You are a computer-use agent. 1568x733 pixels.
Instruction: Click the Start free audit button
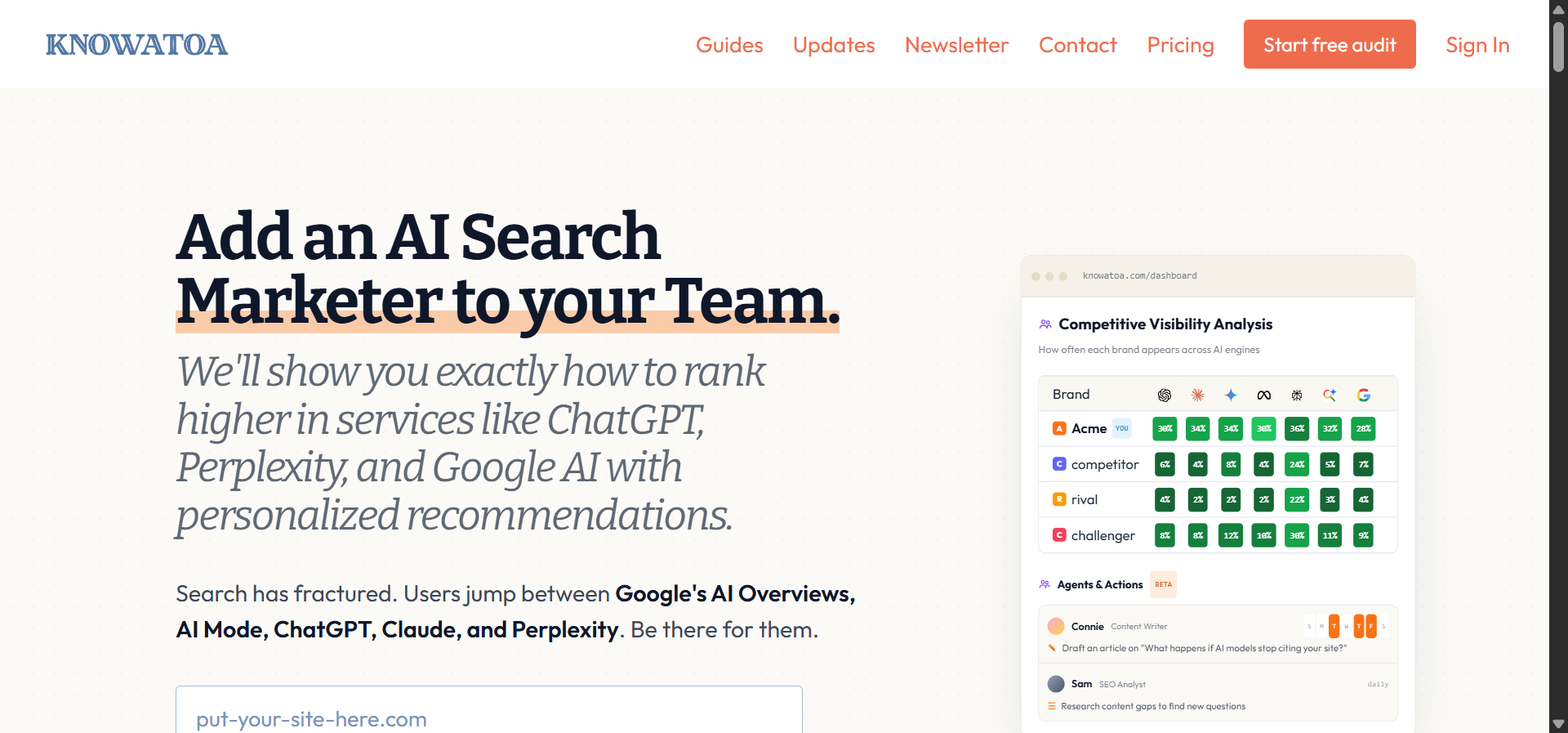[x=1330, y=44]
